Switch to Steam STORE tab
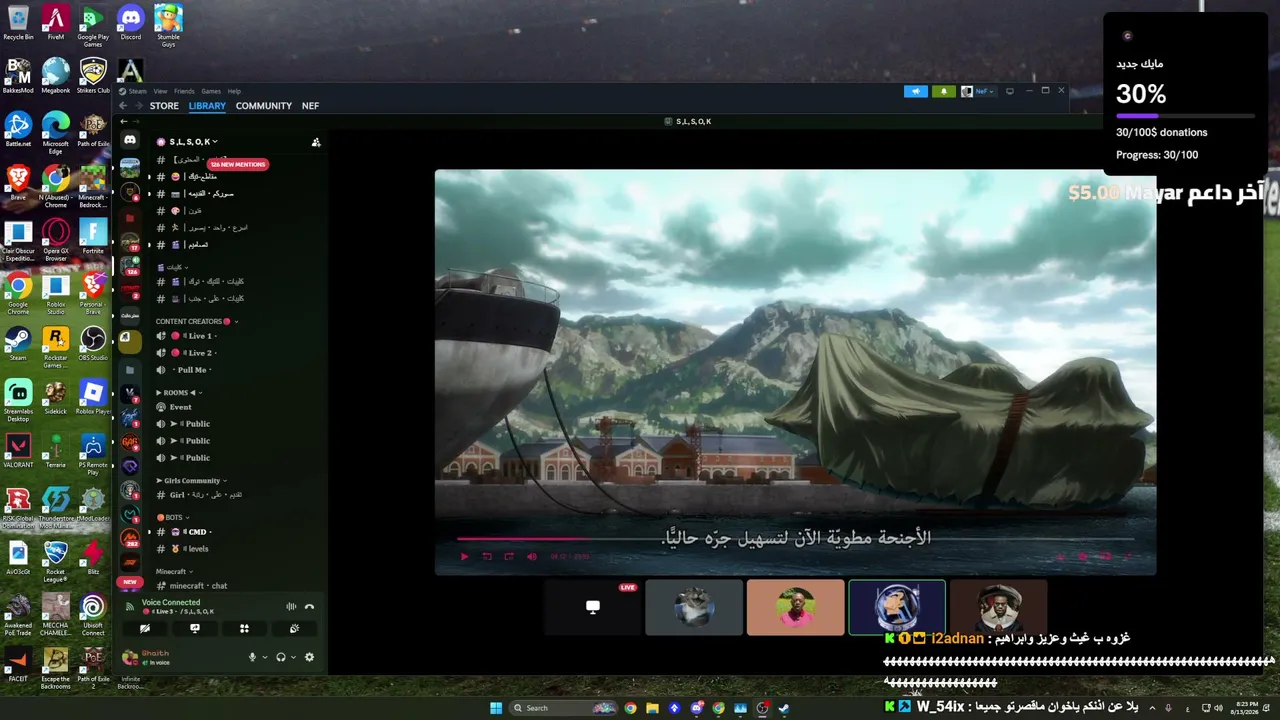This screenshot has height=720, width=1280. click(164, 106)
